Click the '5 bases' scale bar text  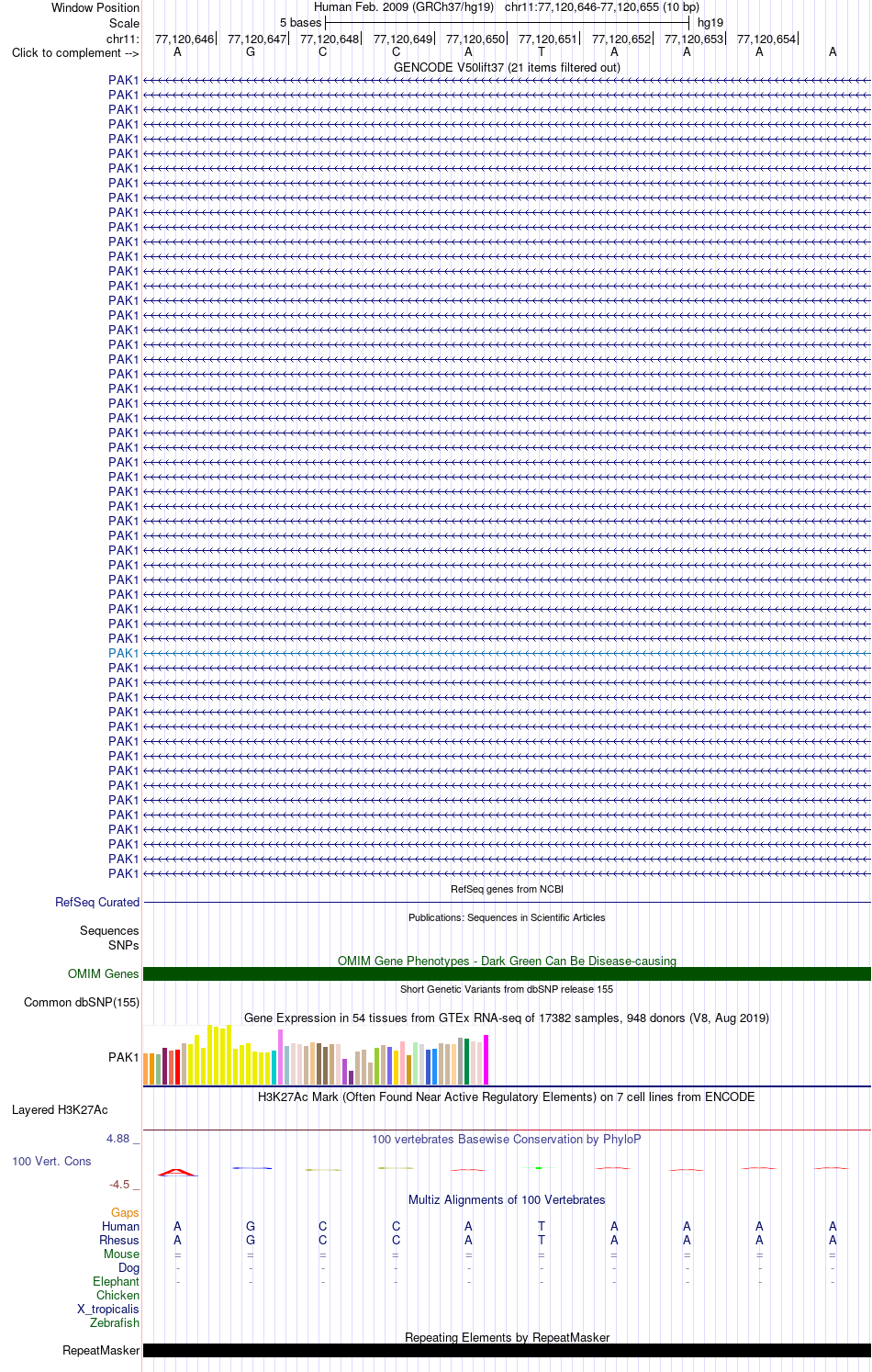(301, 22)
